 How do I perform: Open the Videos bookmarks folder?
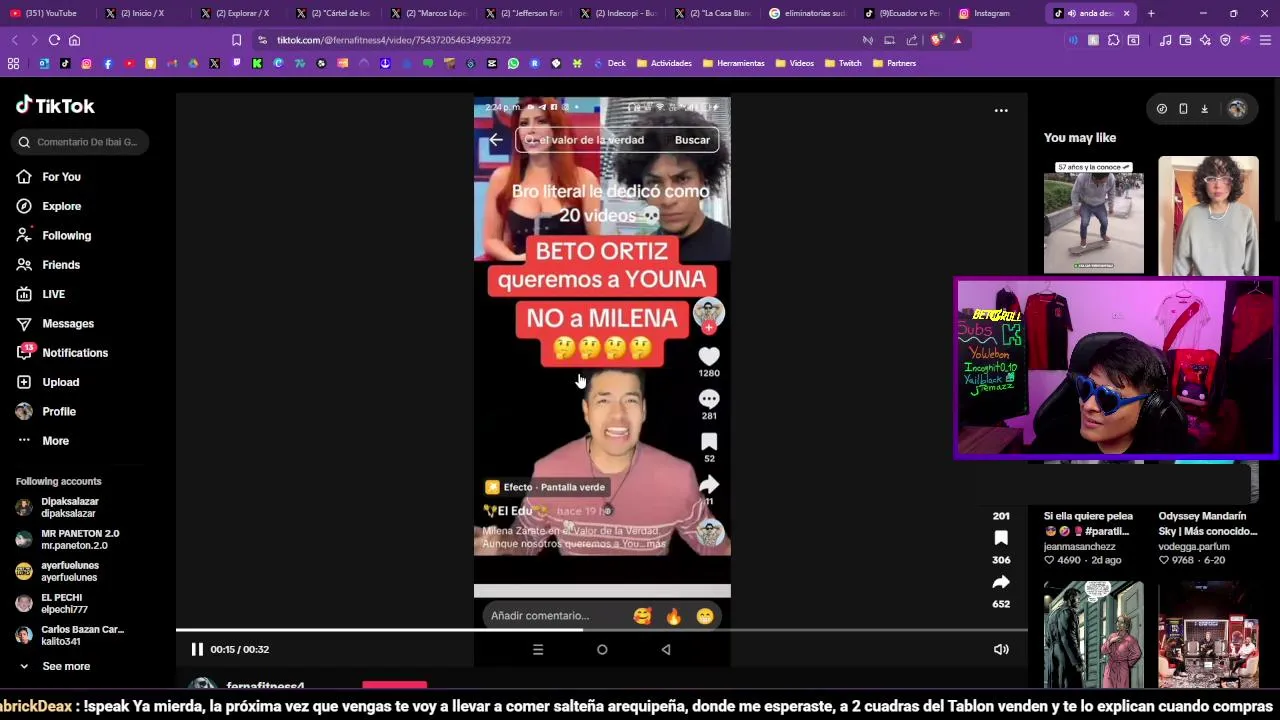click(x=794, y=63)
